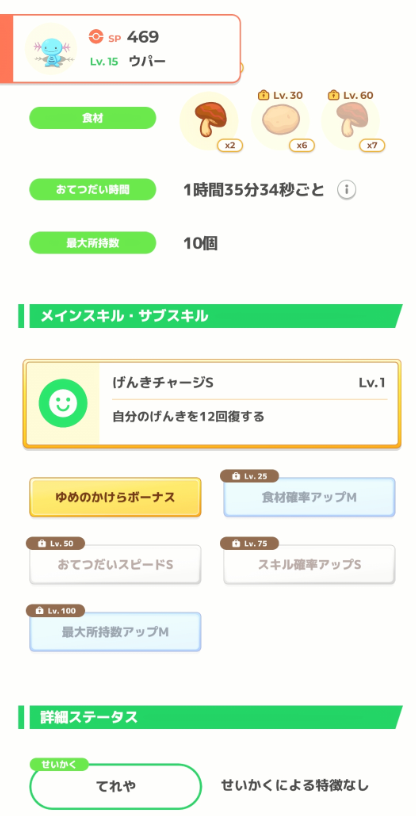Tap the おてつだい時間 label
Image resolution: width=416 pixels, height=816 pixels.
93,189
